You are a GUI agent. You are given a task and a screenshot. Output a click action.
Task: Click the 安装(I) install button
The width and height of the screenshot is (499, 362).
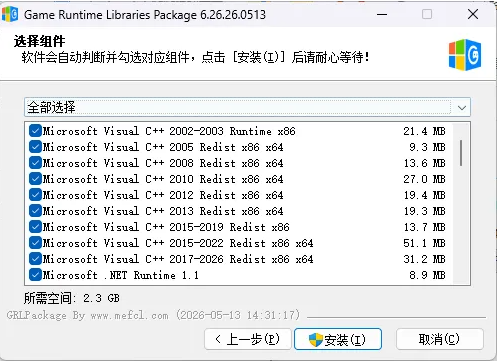(x=338, y=339)
